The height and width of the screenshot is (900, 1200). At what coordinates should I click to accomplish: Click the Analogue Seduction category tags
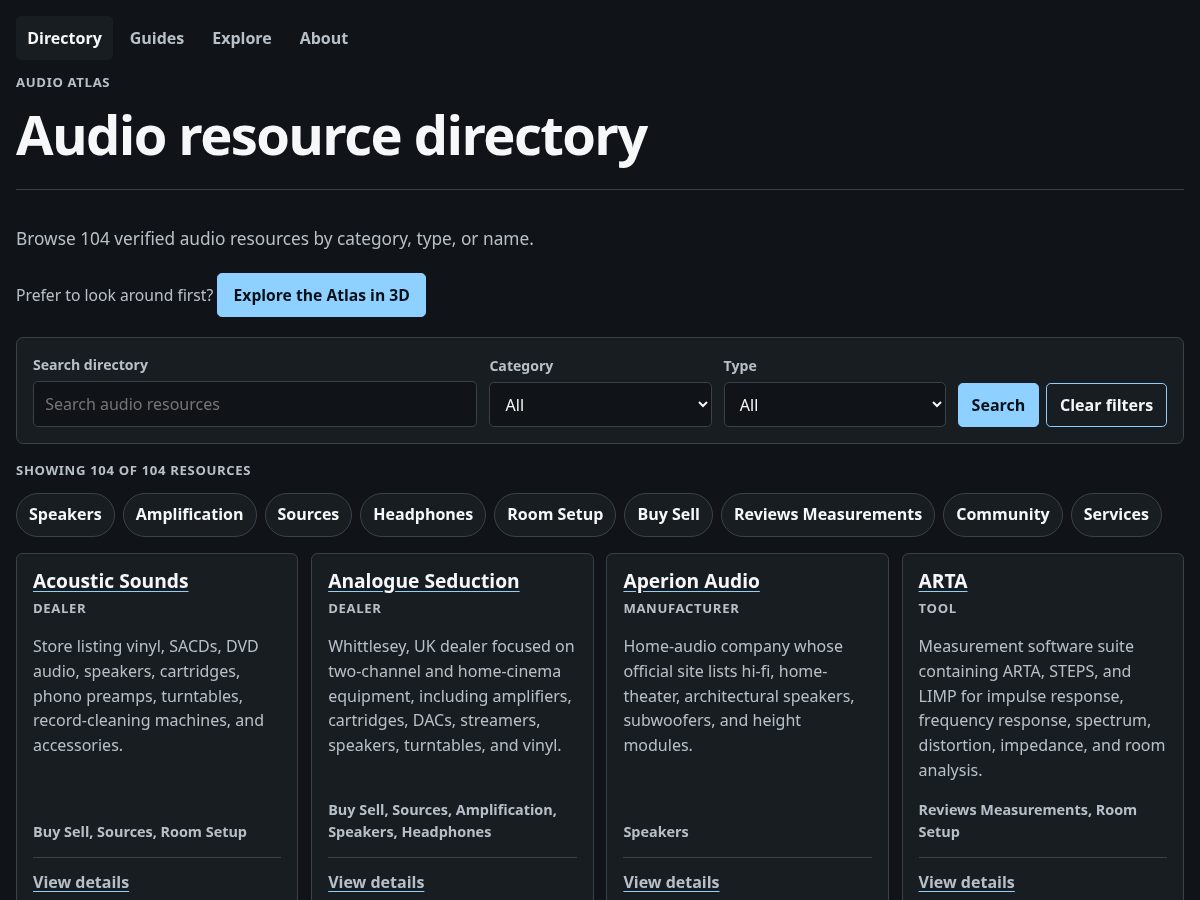coord(442,821)
